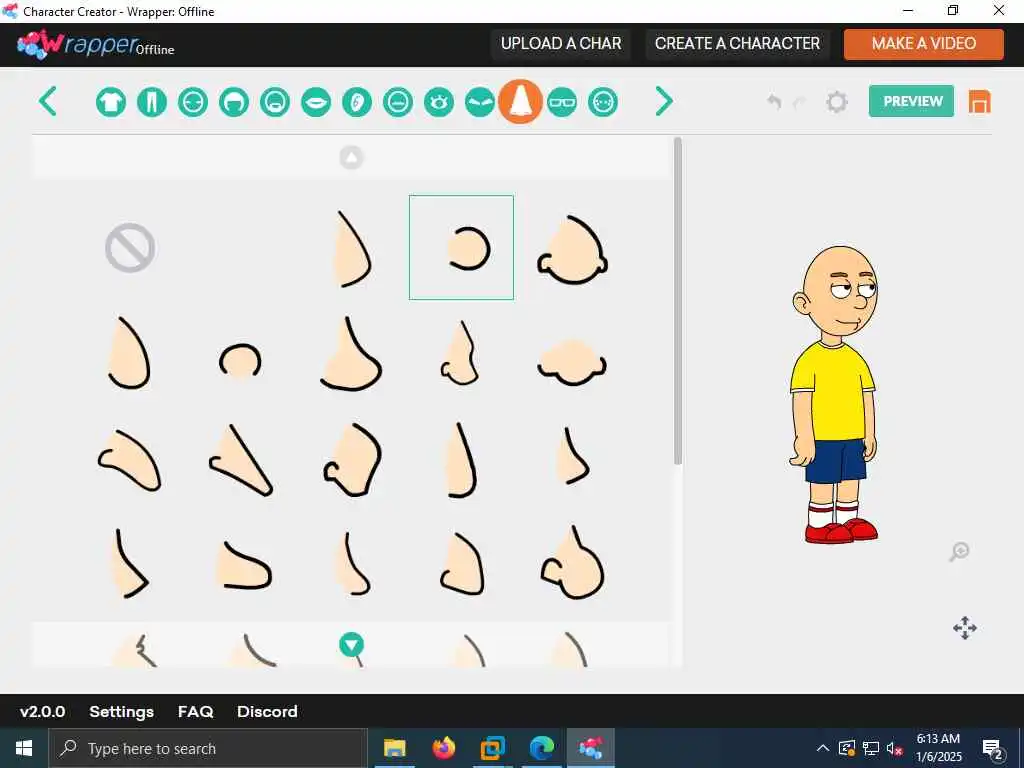The image size is (1024, 768).
Task: Open the Discord footer link
Action: pos(267,711)
